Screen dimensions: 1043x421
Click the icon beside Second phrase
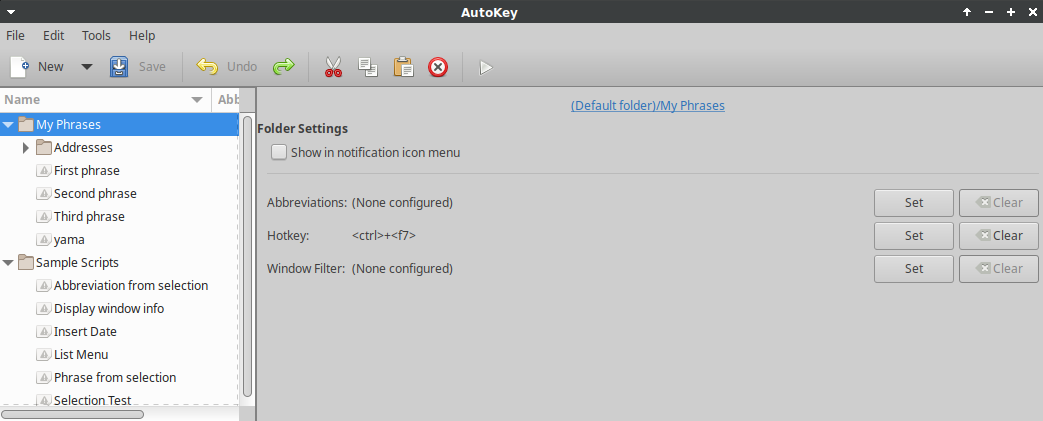click(44, 194)
